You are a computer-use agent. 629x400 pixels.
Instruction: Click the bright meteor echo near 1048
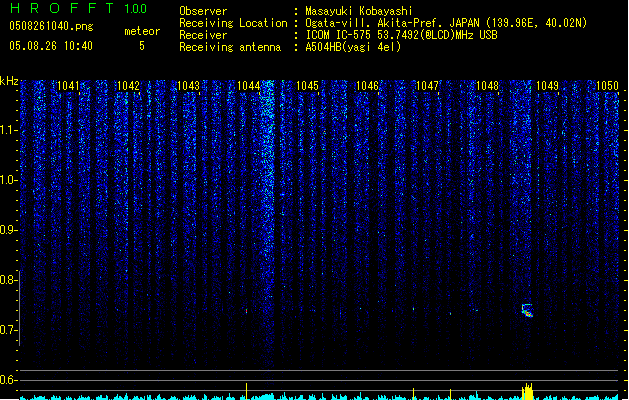528,311
